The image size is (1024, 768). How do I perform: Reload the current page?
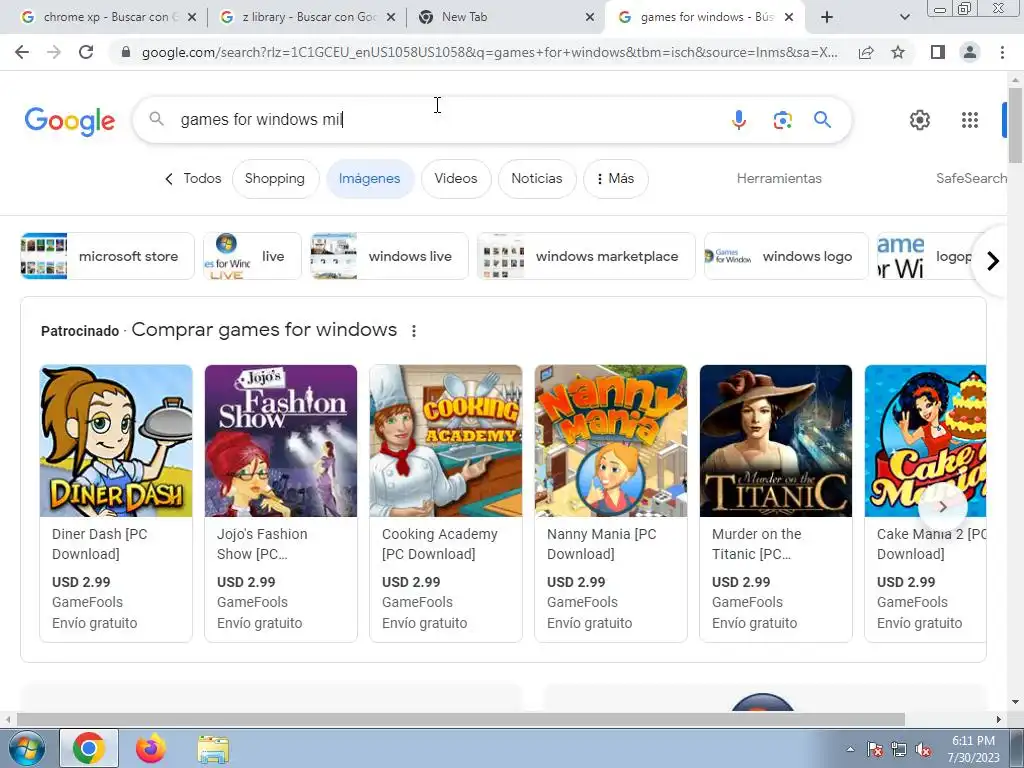[x=86, y=52]
